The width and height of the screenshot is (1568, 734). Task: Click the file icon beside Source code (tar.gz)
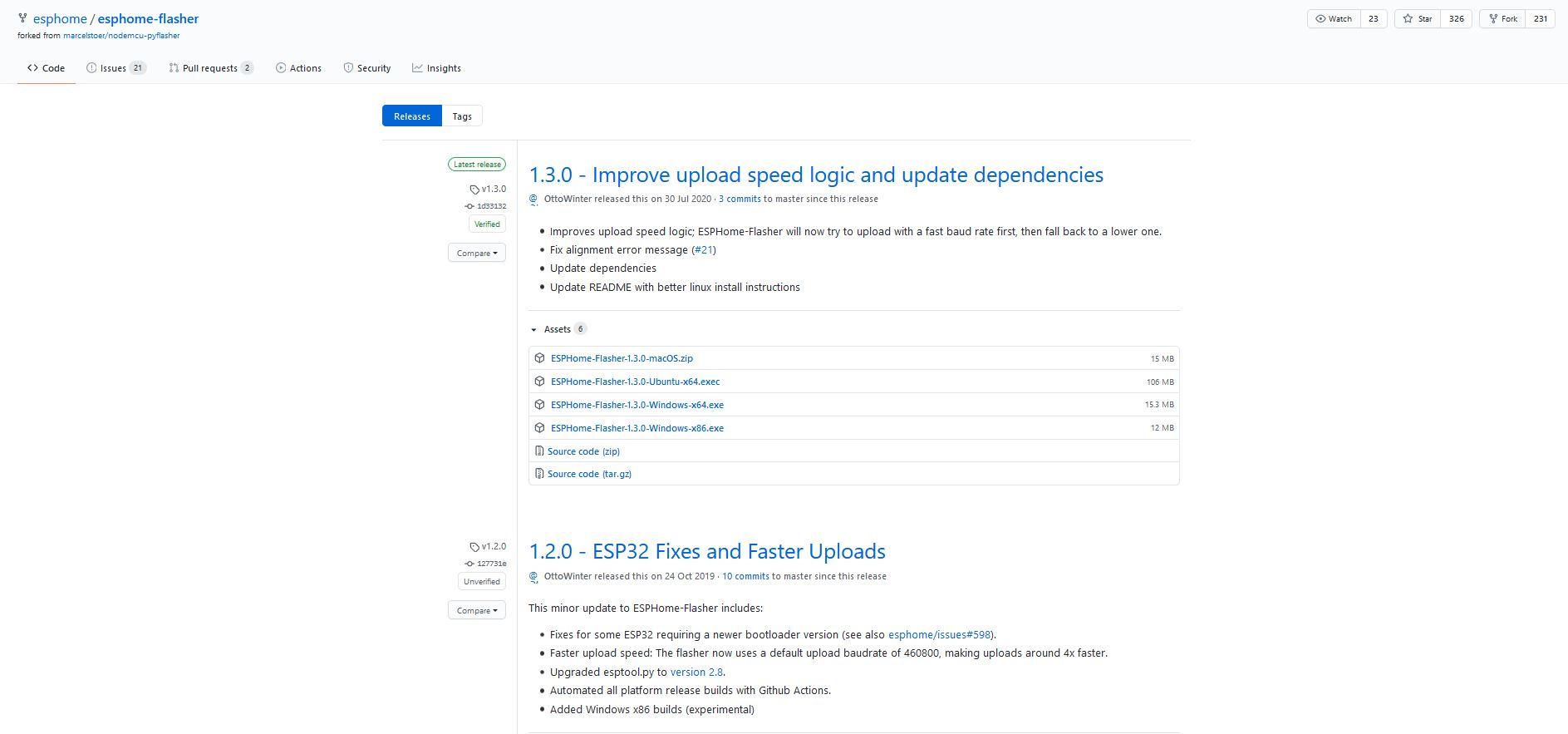pos(539,474)
